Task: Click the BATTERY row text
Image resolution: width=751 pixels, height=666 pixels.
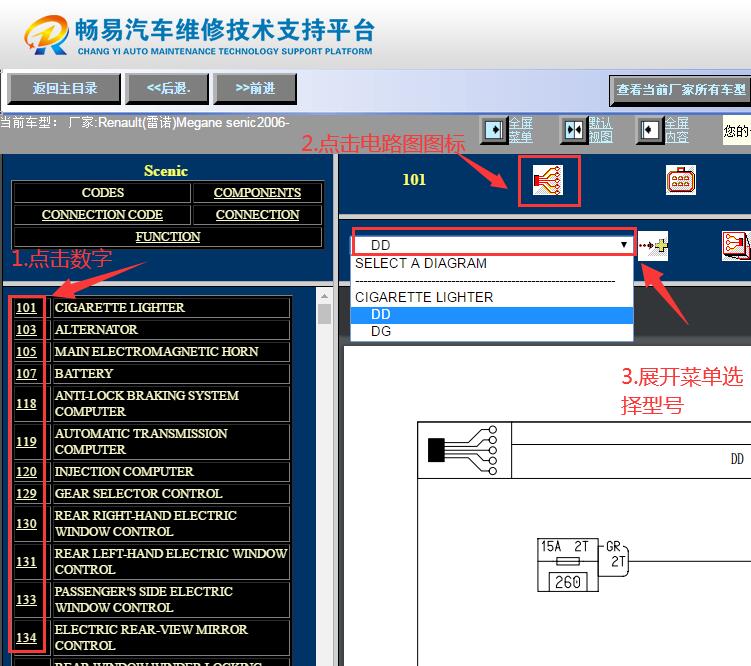Action: (x=84, y=373)
